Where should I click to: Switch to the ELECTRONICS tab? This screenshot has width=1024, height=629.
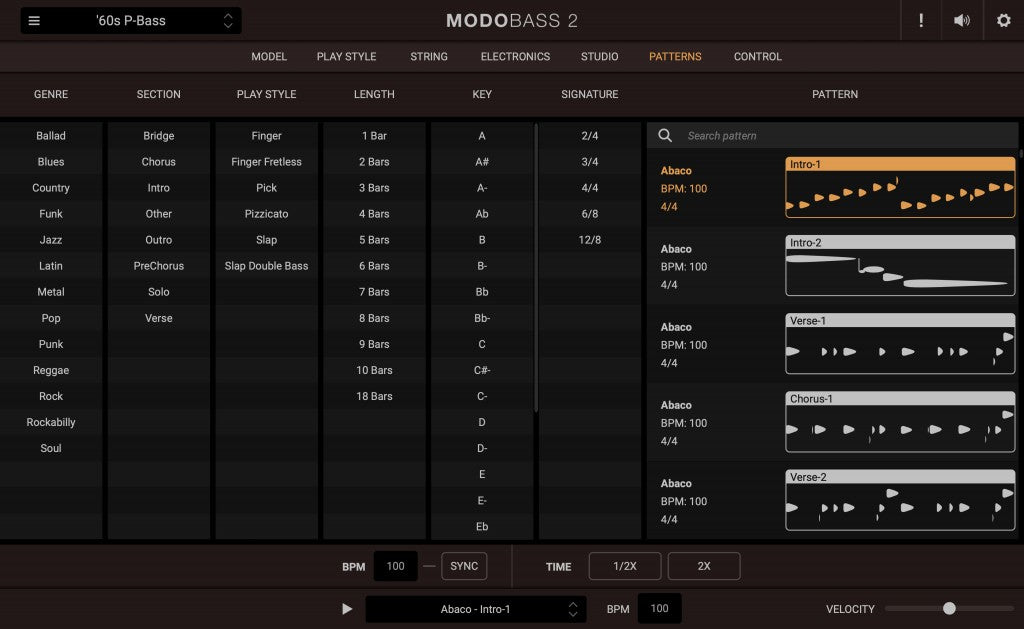pos(515,57)
